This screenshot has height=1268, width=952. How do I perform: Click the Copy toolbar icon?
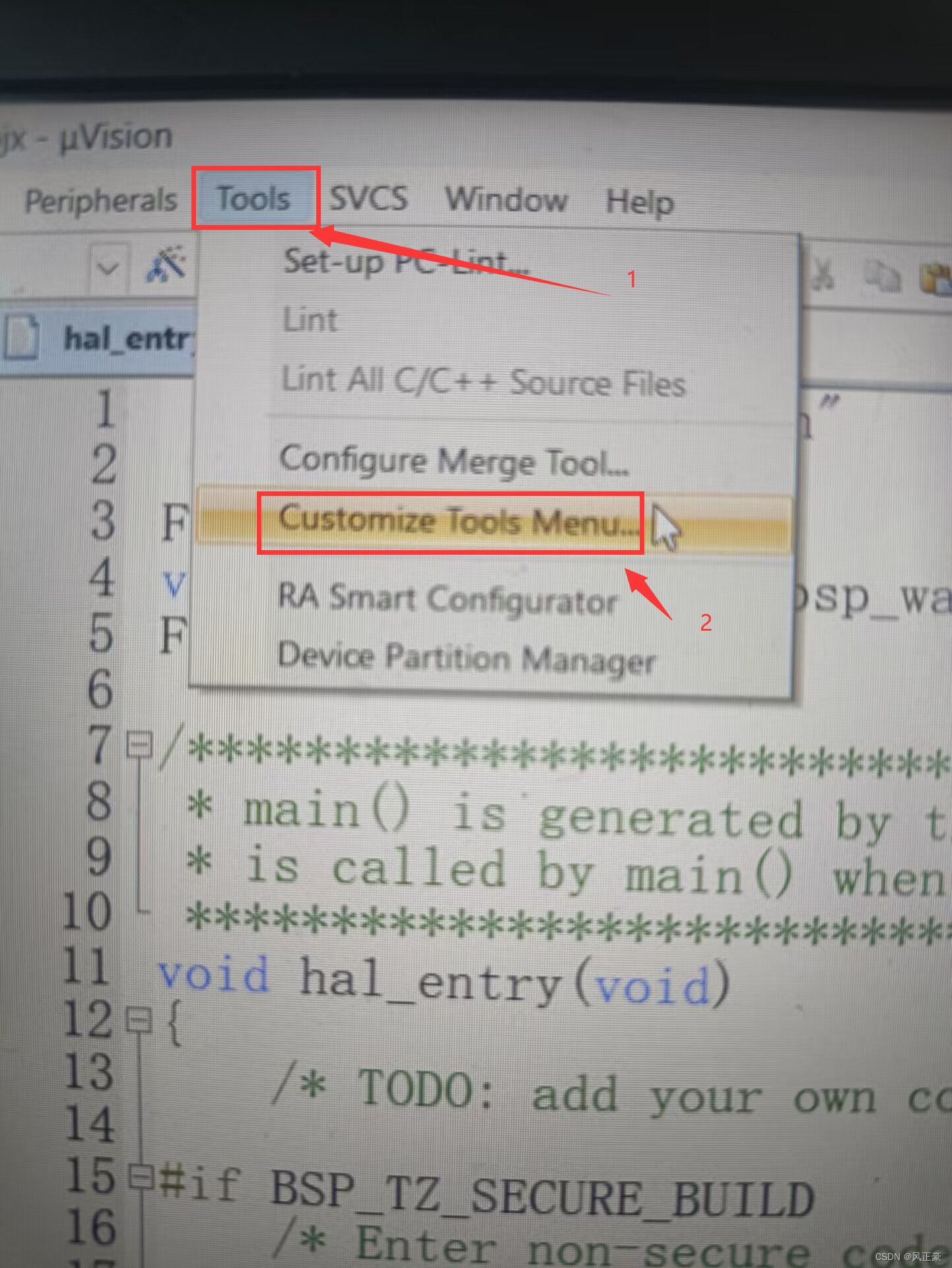tap(883, 276)
